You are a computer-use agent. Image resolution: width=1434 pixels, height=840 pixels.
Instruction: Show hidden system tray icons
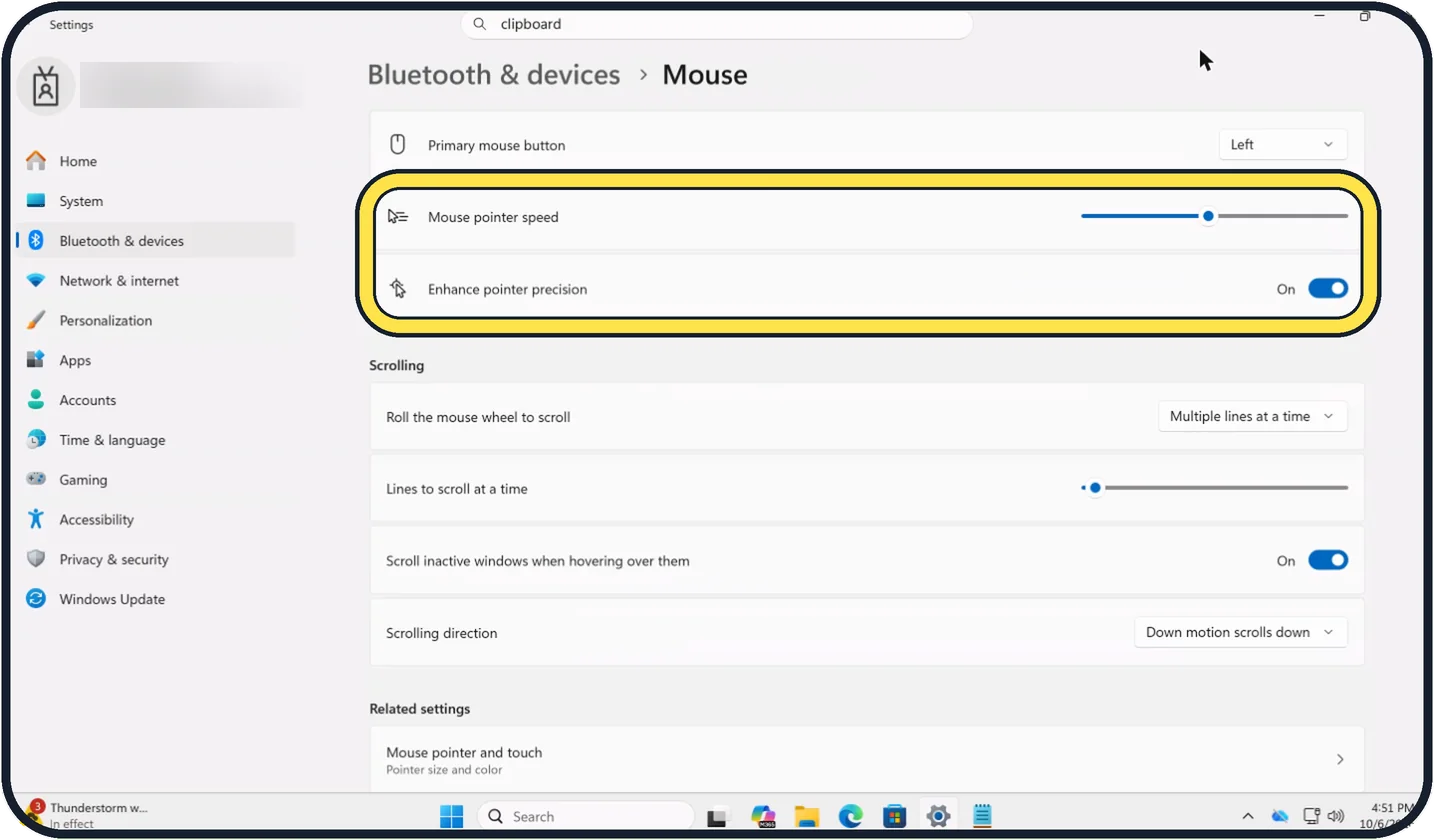pos(1247,816)
